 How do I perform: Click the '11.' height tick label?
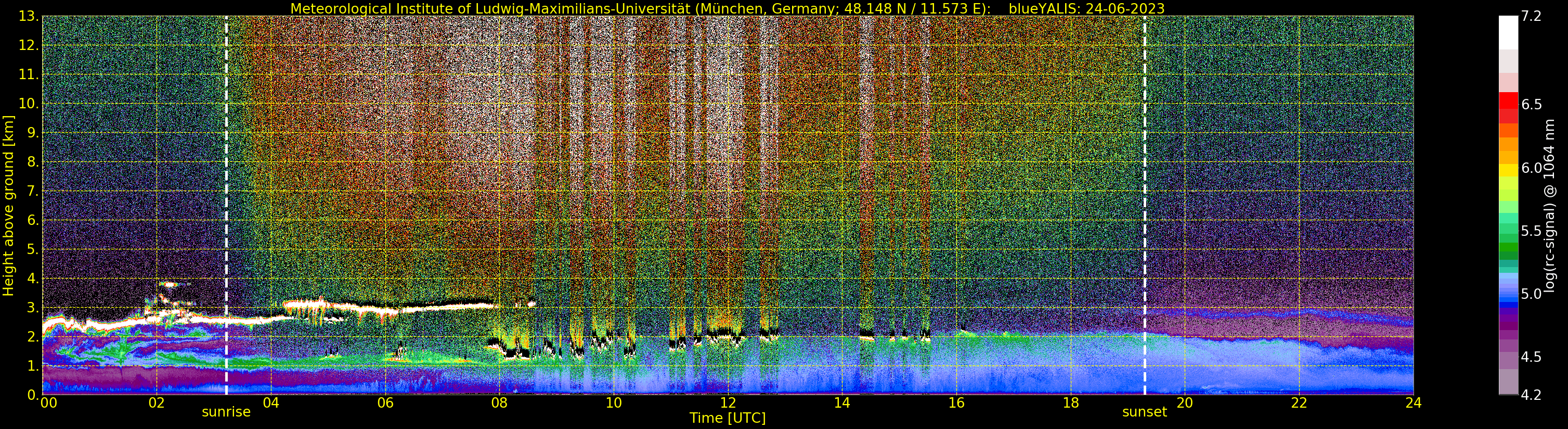point(29,74)
